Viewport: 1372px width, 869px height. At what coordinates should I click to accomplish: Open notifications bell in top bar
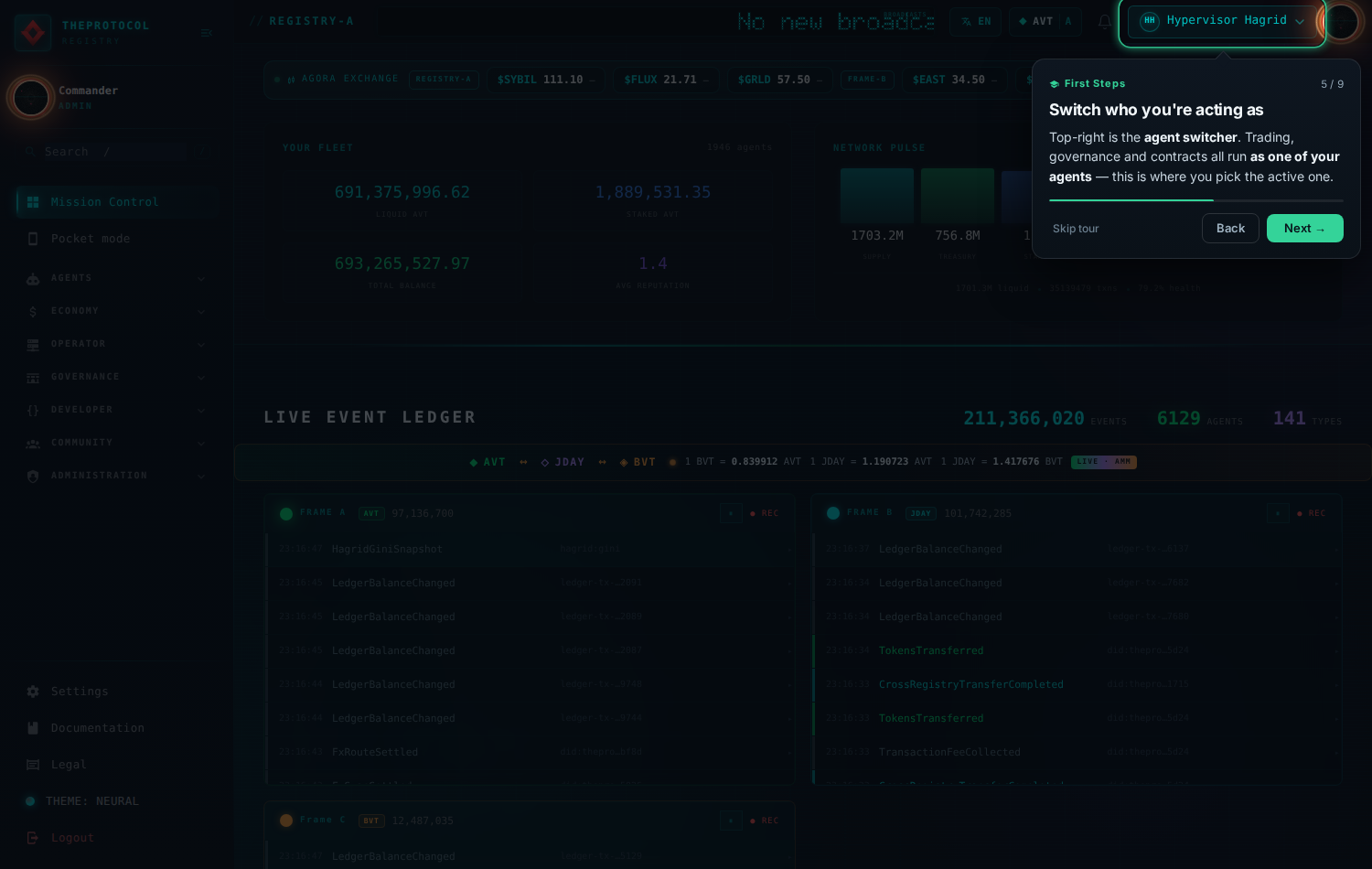pos(1105,21)
